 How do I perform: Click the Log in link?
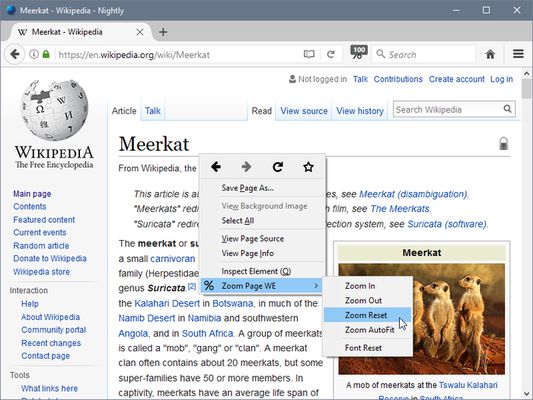point(501,79)
